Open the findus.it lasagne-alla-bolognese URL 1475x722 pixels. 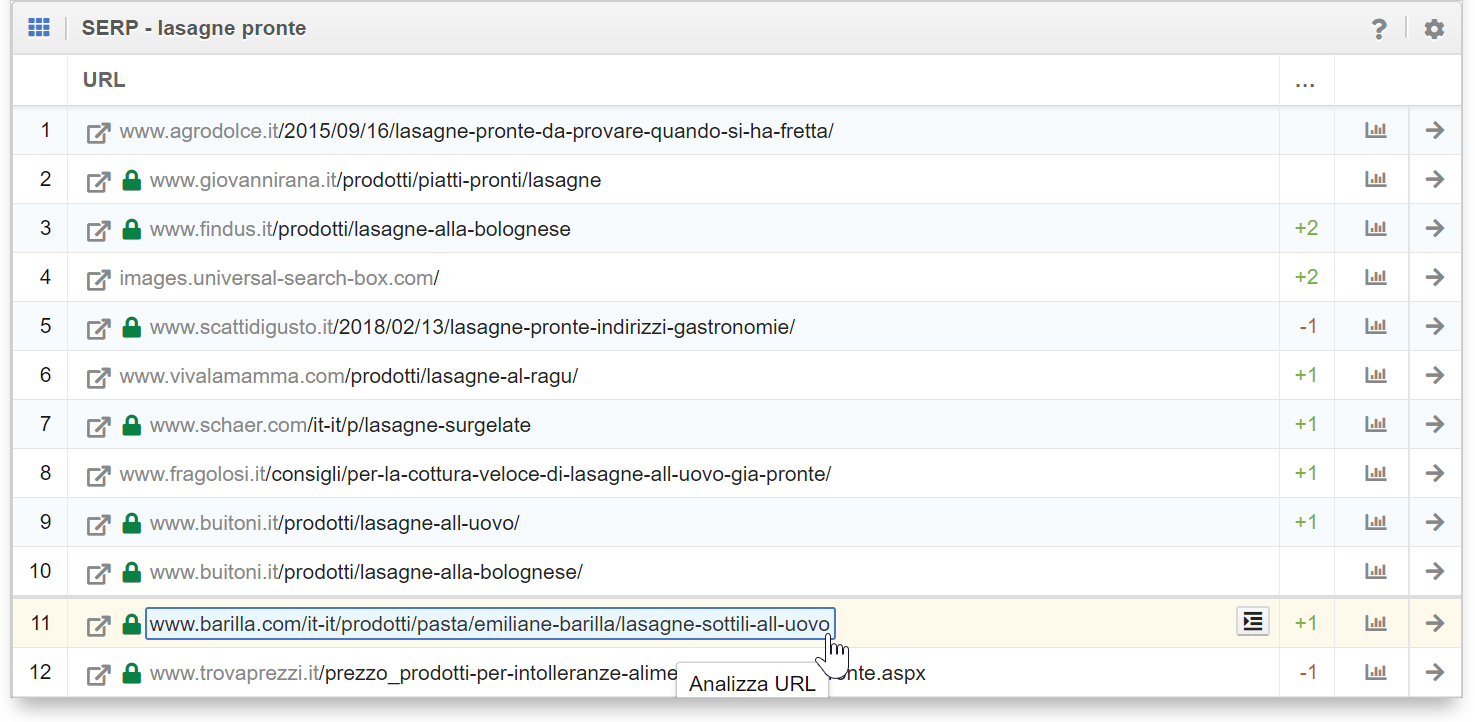pyautogui.click(x=360, y=229)
